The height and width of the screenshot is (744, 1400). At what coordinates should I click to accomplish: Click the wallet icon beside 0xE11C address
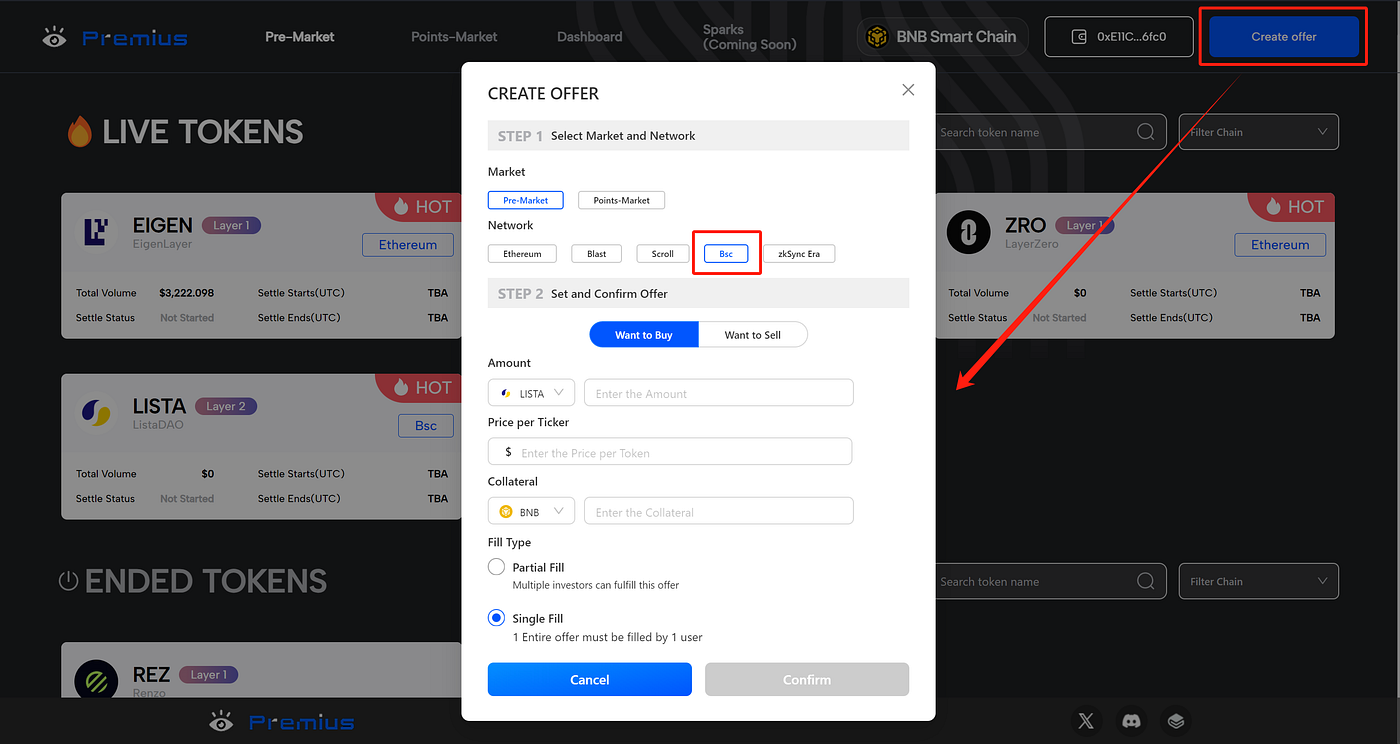[1079, 37]
